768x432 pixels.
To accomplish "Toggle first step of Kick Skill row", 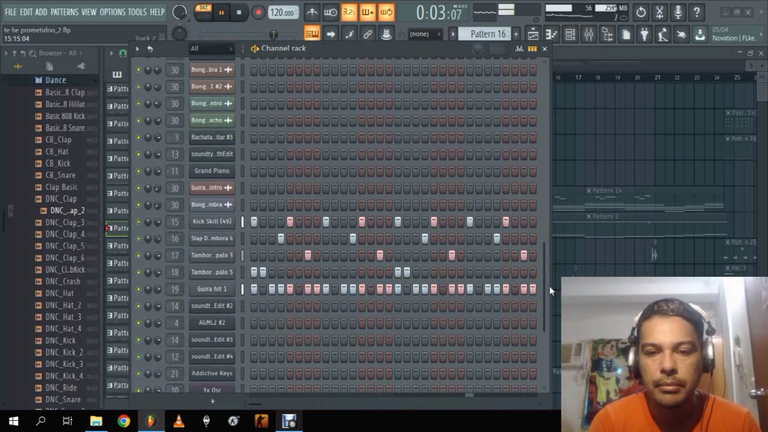I will pos(254,222).
